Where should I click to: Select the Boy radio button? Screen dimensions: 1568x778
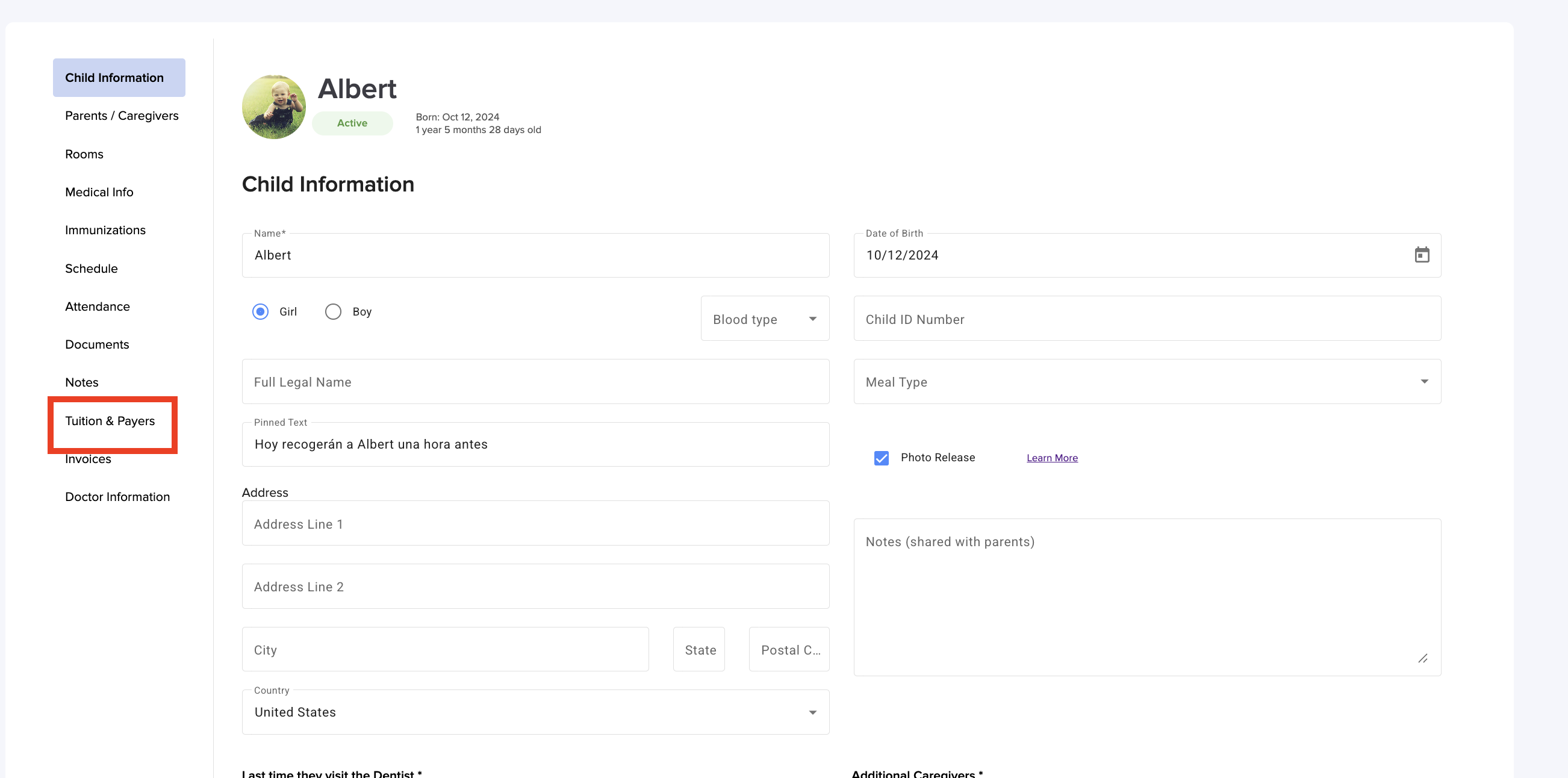pyautogui.click(x=333, y=312)
